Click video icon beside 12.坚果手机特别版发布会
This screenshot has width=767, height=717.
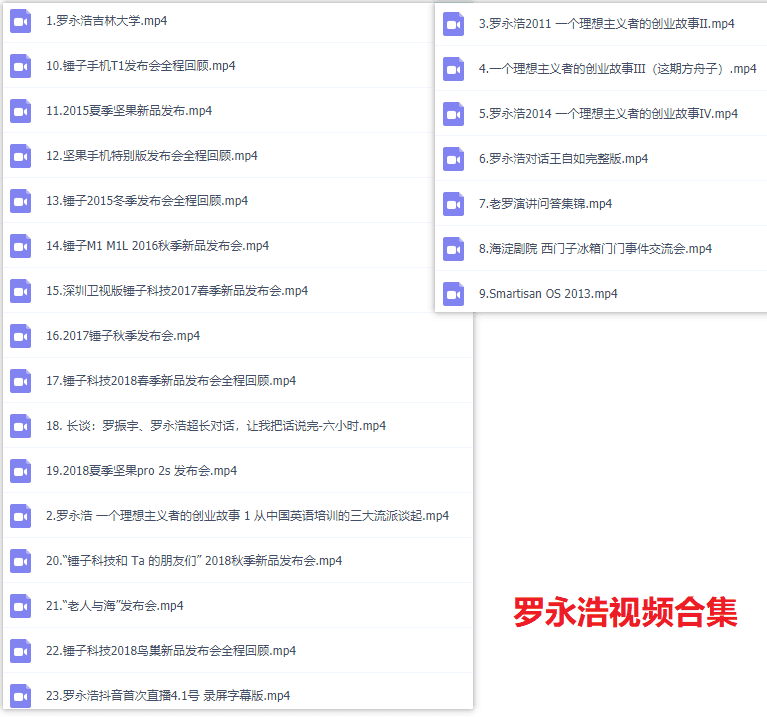pyautogui.click(x=21, y=156)
